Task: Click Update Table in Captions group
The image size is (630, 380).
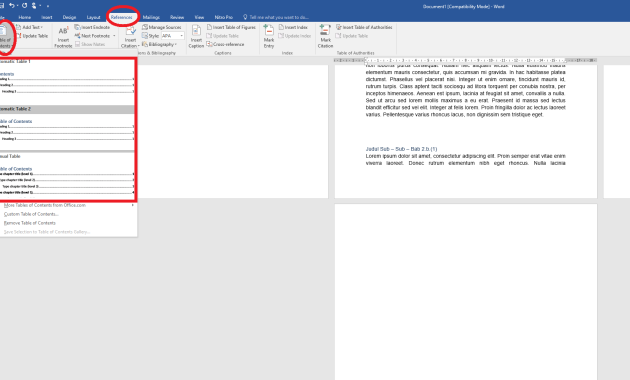Action: coord(223,36)
